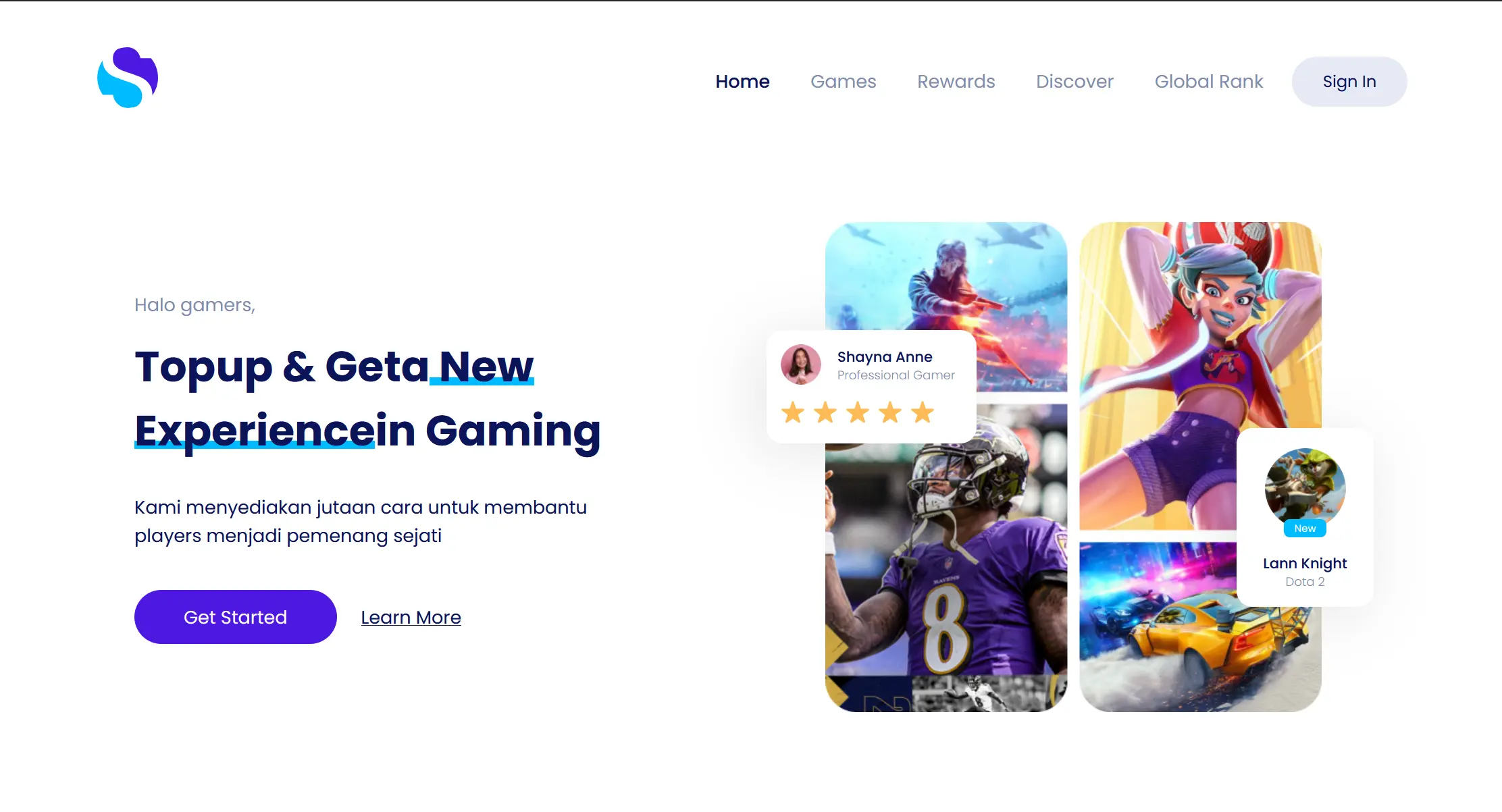Viewport: 1502px width, 812px height.
Task: Click the New badge under the avatar
Action: pyautogui.click(x=1305, y=529)
